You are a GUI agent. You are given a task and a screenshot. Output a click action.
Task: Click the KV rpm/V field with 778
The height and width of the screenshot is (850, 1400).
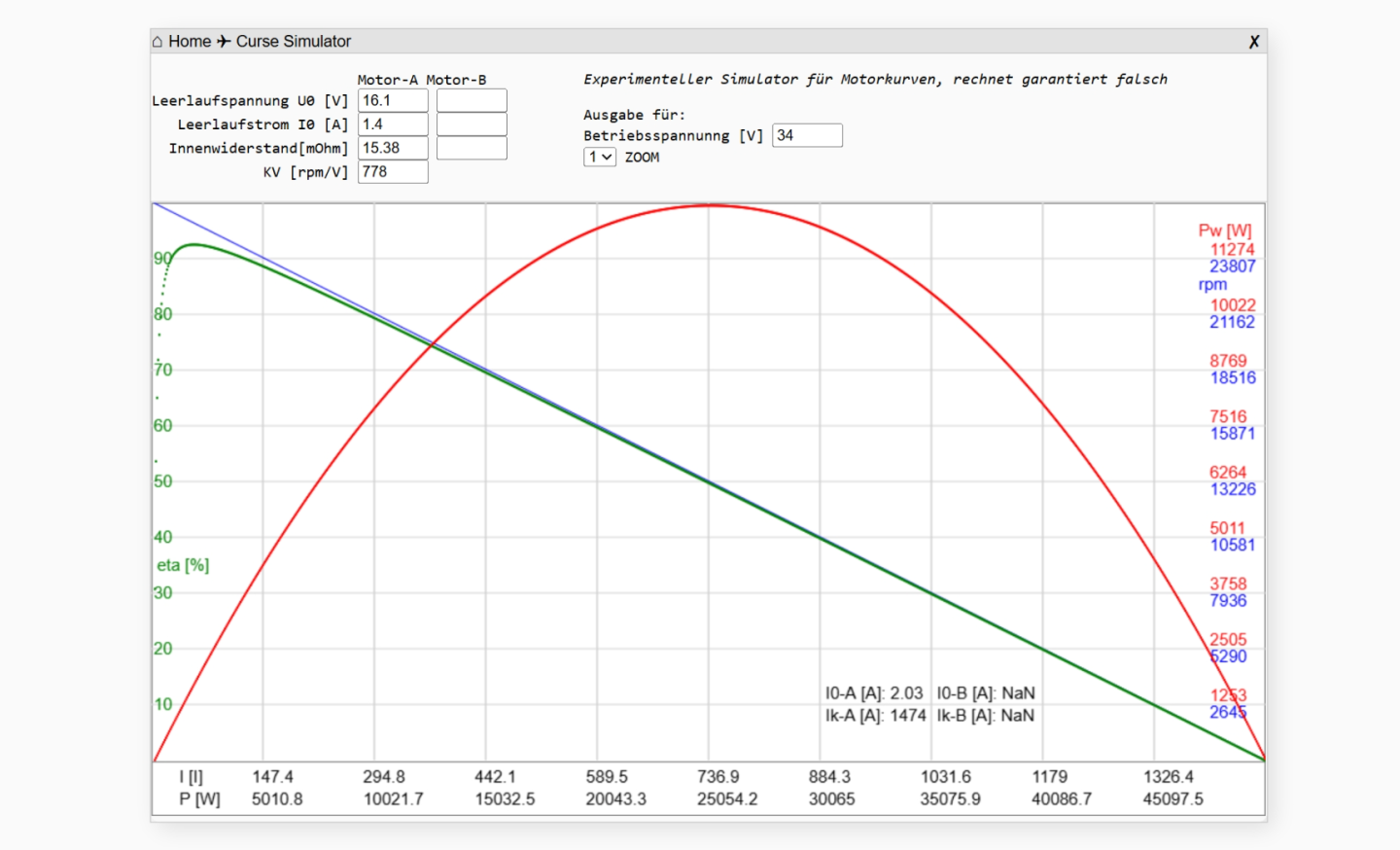point(393,171)
